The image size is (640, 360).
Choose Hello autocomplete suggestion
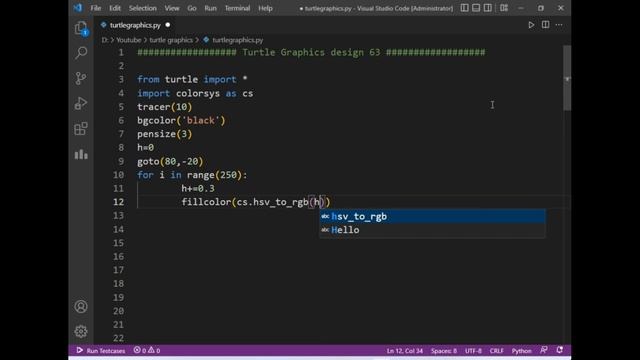tap(432, 230)
